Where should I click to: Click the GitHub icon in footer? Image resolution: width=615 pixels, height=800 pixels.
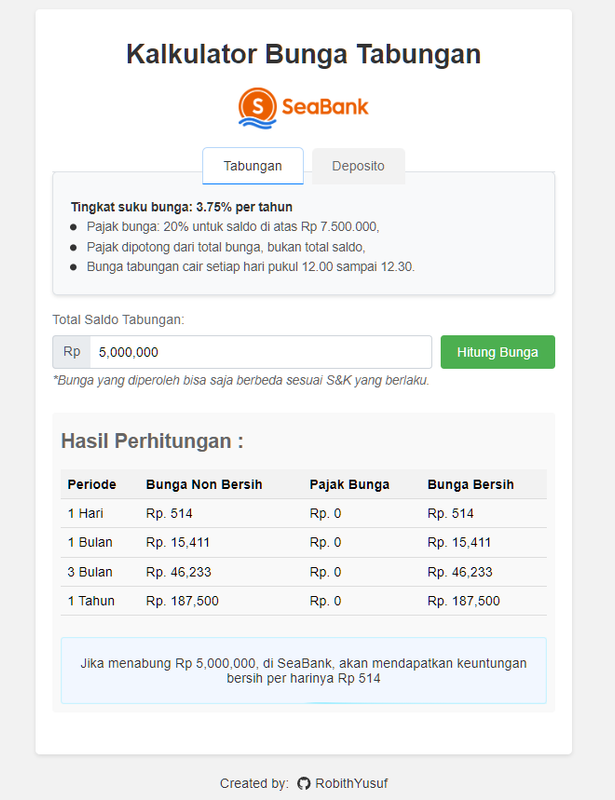pyautogui.click(x=304, y=783)
